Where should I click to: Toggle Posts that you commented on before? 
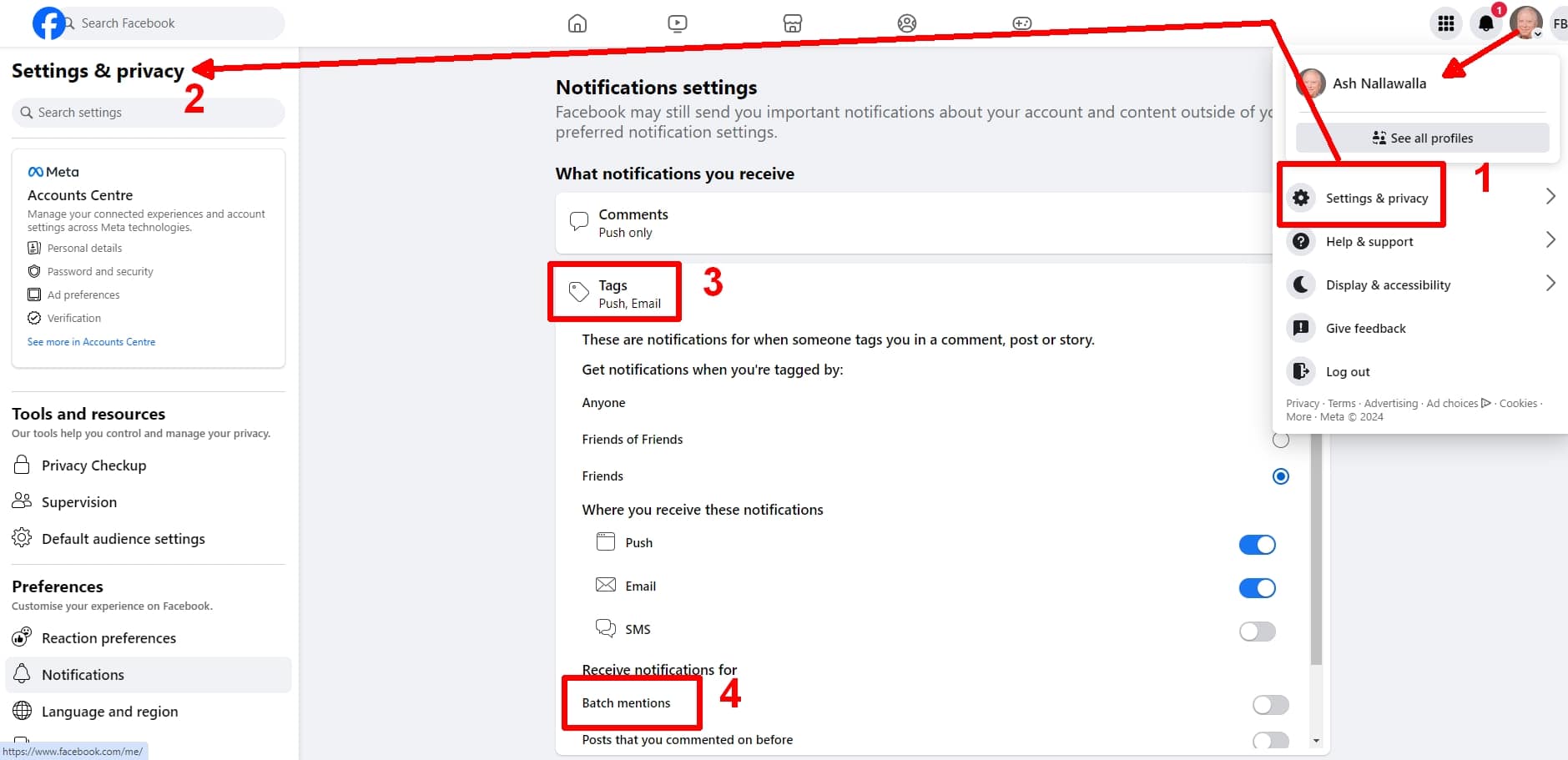coord(1271,741)
